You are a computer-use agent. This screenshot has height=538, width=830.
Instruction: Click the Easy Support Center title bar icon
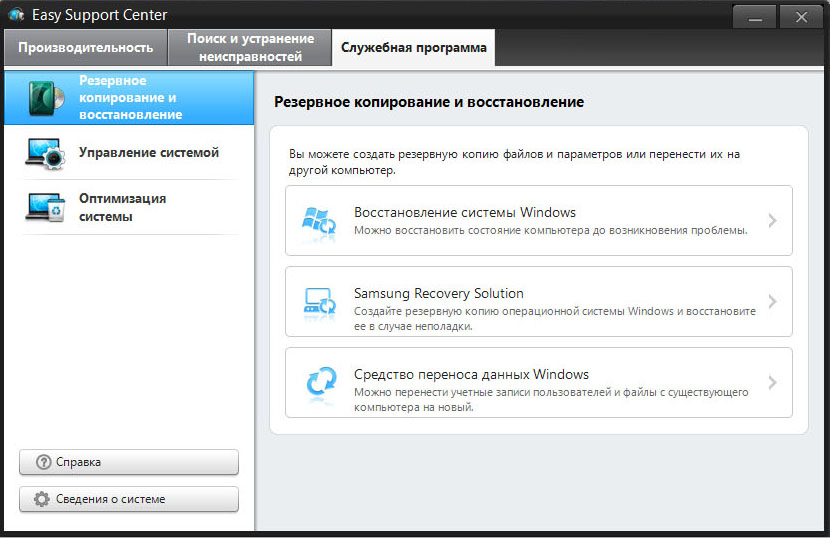(x=16, y=15)
